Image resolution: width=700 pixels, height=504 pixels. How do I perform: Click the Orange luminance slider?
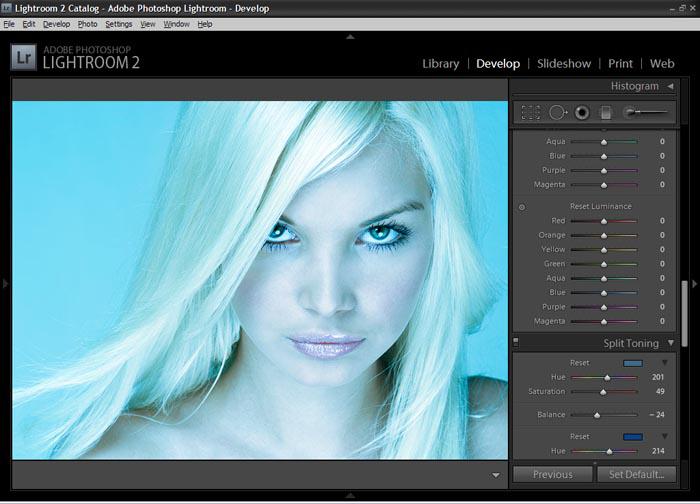[x=604, y=235]
